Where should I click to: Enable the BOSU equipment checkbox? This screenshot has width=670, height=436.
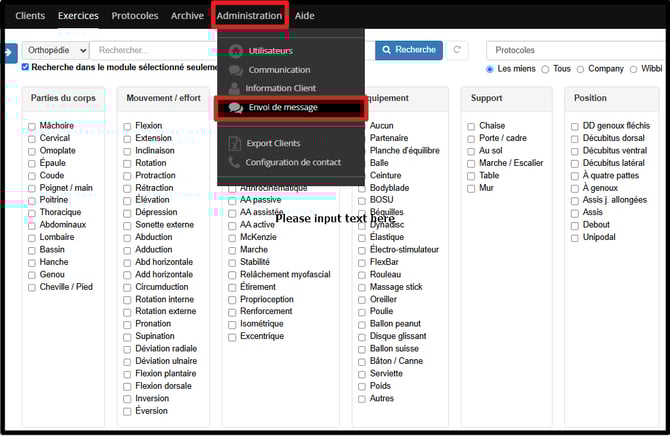click(x=361, y=200)
